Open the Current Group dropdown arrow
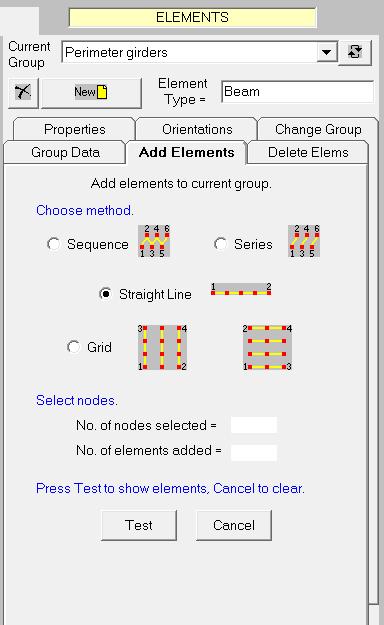Viewport: 384px width, 625px height. [x=327, y=52]
